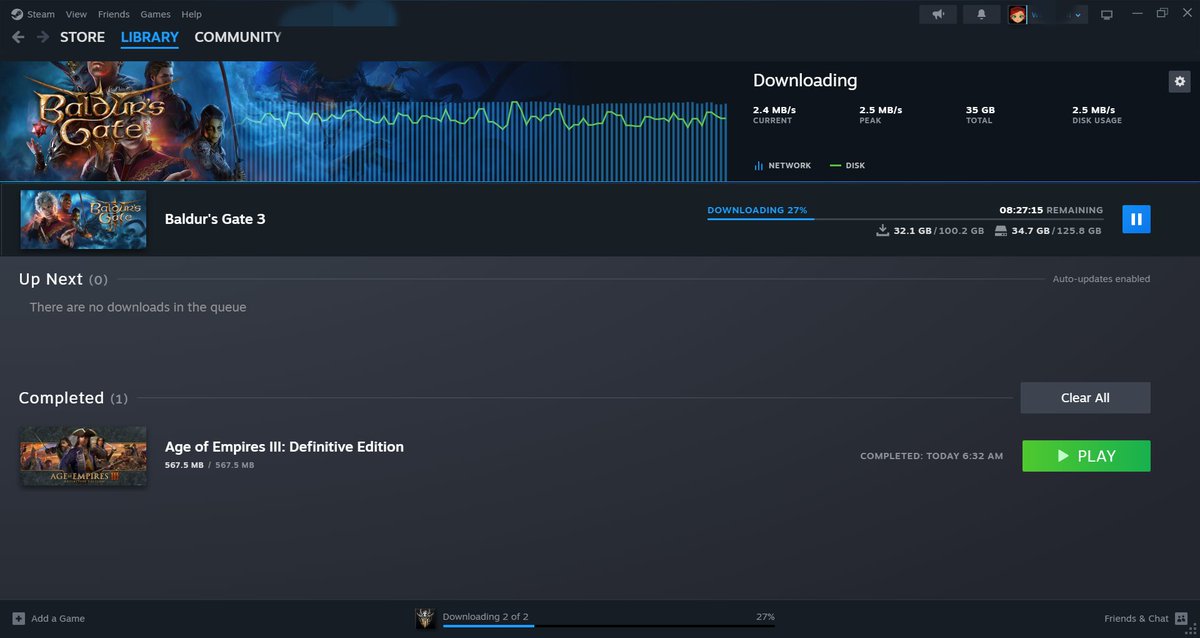
Task: Open the notifications bell
Action: (x=981, y=14)
